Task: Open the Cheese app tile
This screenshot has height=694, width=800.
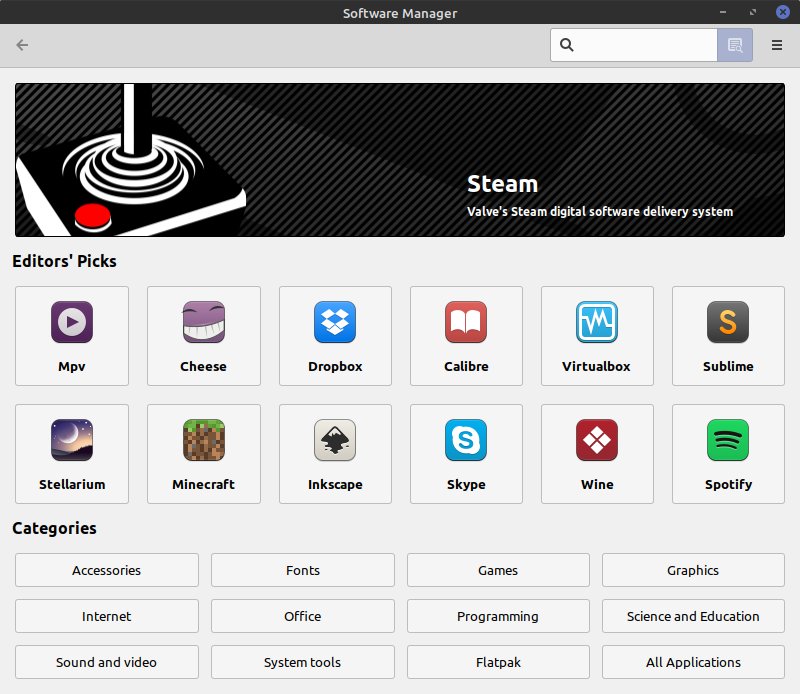Action: coord(204,336)
